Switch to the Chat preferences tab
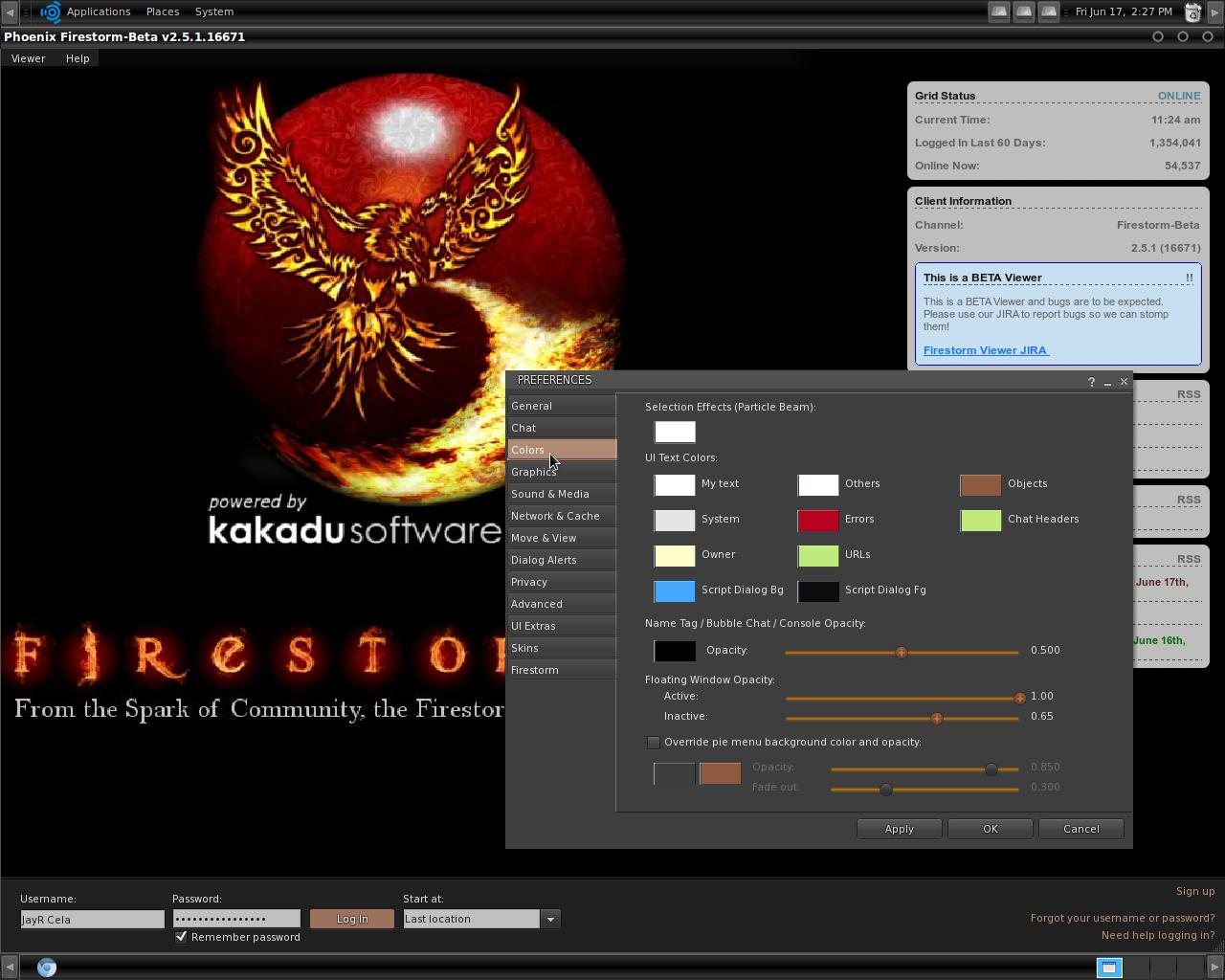The width and height of the screenshot is (1225, 980). [x=562, y=428]
